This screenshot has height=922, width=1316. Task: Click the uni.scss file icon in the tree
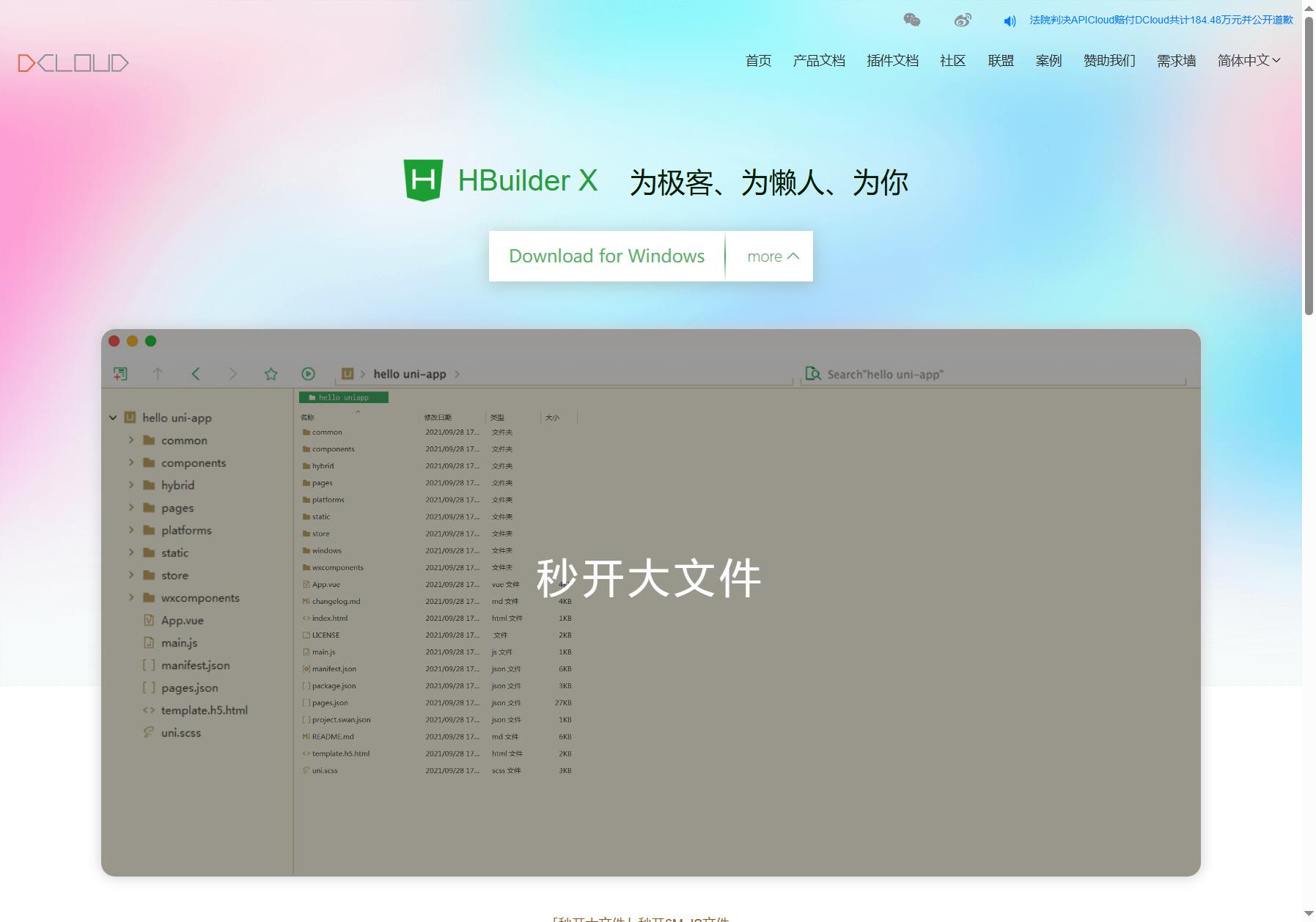[149, 732]
